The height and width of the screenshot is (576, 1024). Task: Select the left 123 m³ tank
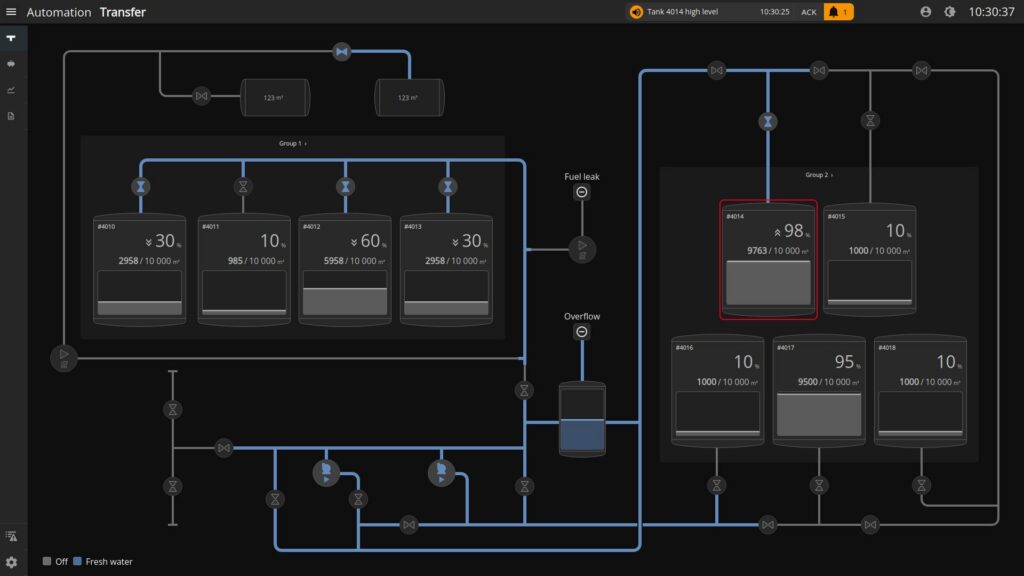point(275,97)
